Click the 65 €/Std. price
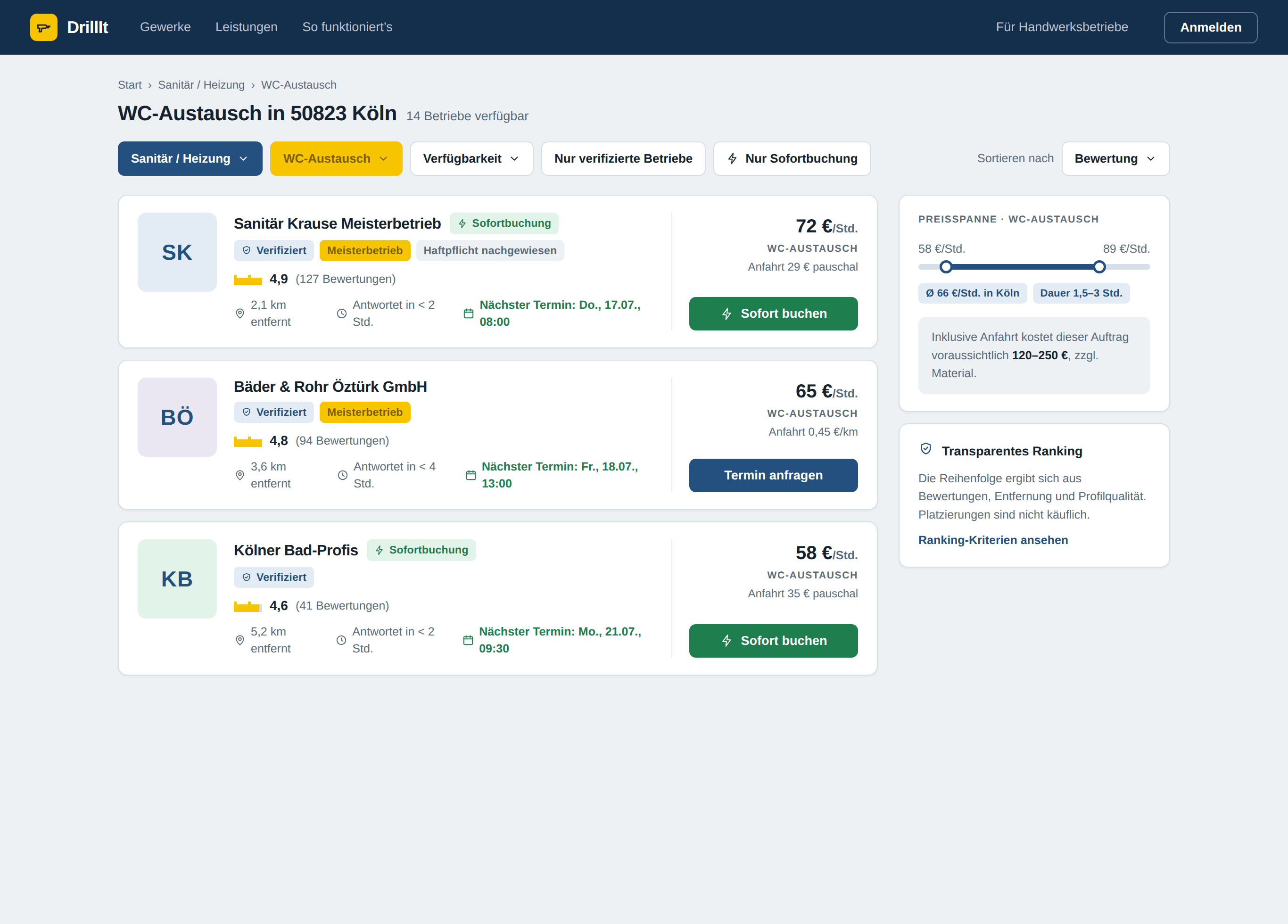The height and width of the screenshot is (924, 1288). 826,392
